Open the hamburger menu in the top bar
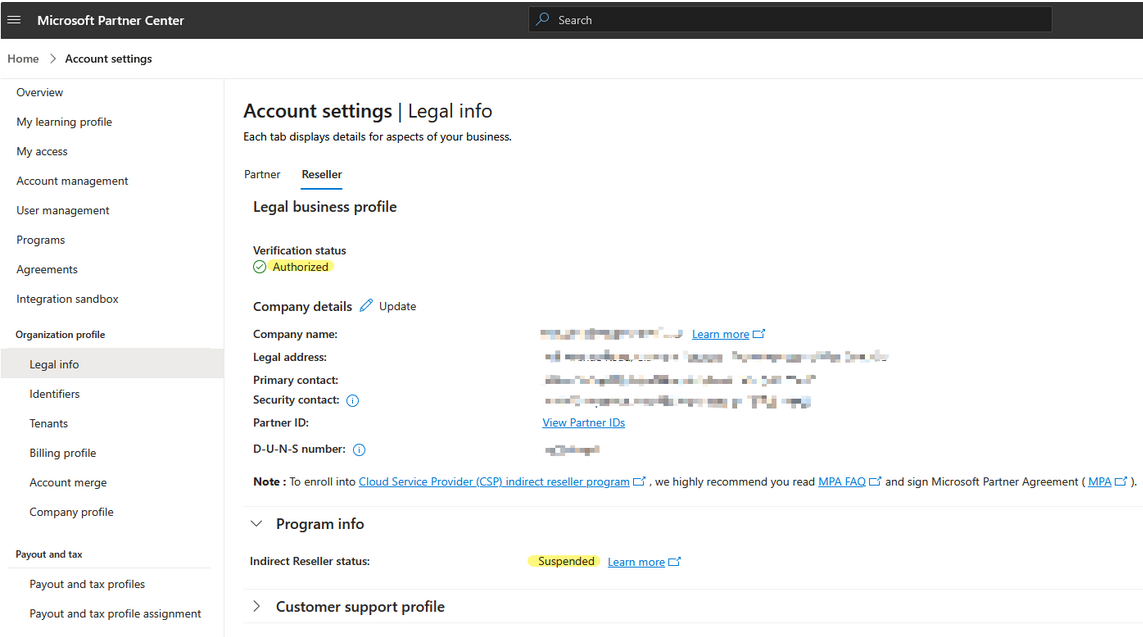 click(x=14, y=18)
